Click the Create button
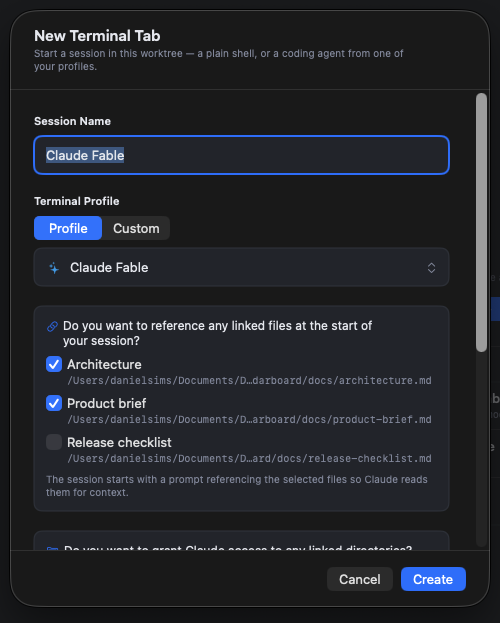500x623 pixels. pyautogui.click(x=433, y=579)
